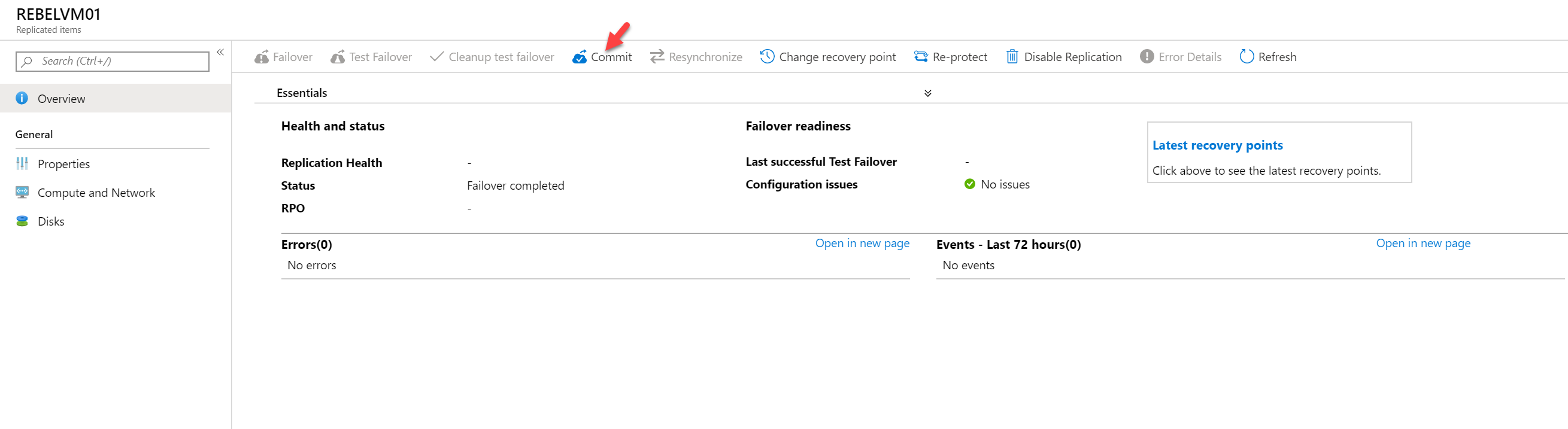Click the Compute and Network monitor icon

[x=22, y=192]
